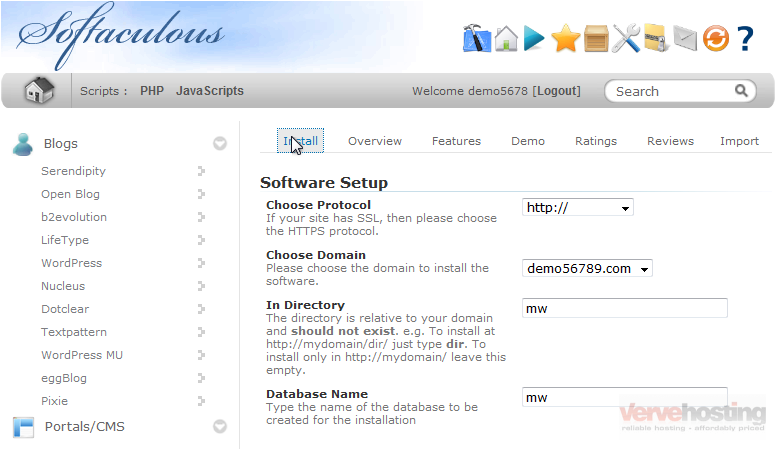Click the search magnifier icon
776x450 pixels.
[x=741, y=91]
